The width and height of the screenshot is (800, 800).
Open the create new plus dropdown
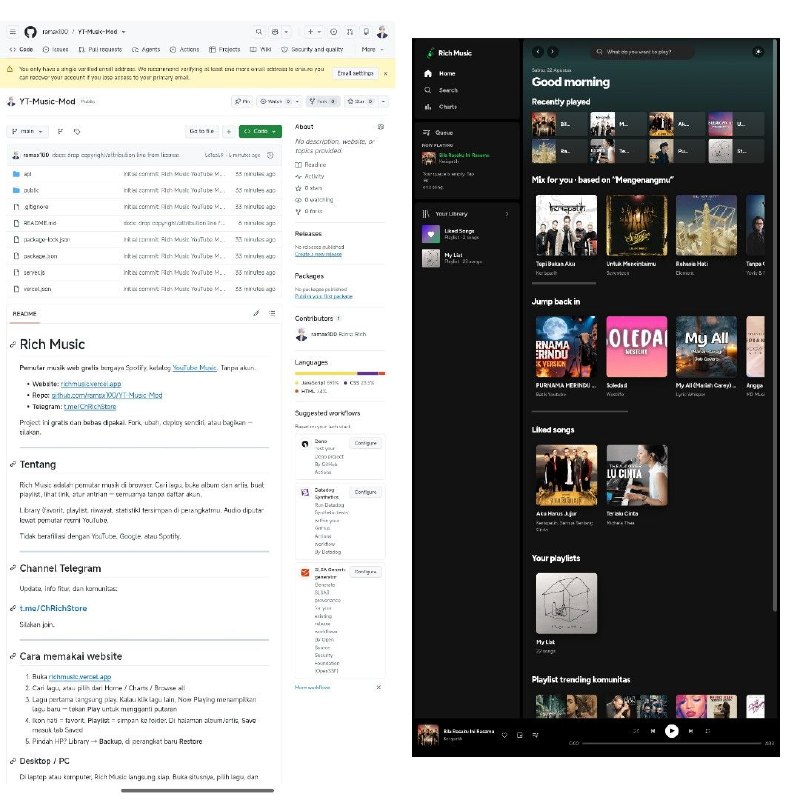(314, 32)
